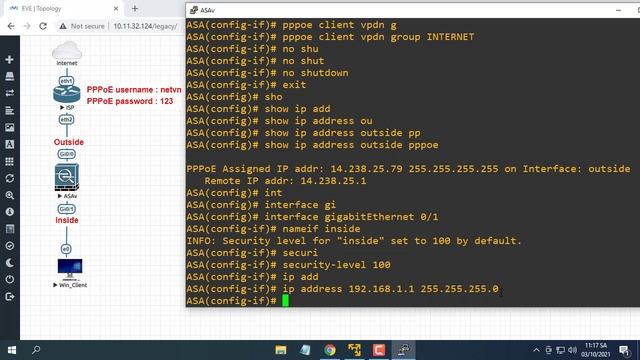Screen dimensions: 640x360
Task: Open Windows taskbar search
Action: point(36,350)
